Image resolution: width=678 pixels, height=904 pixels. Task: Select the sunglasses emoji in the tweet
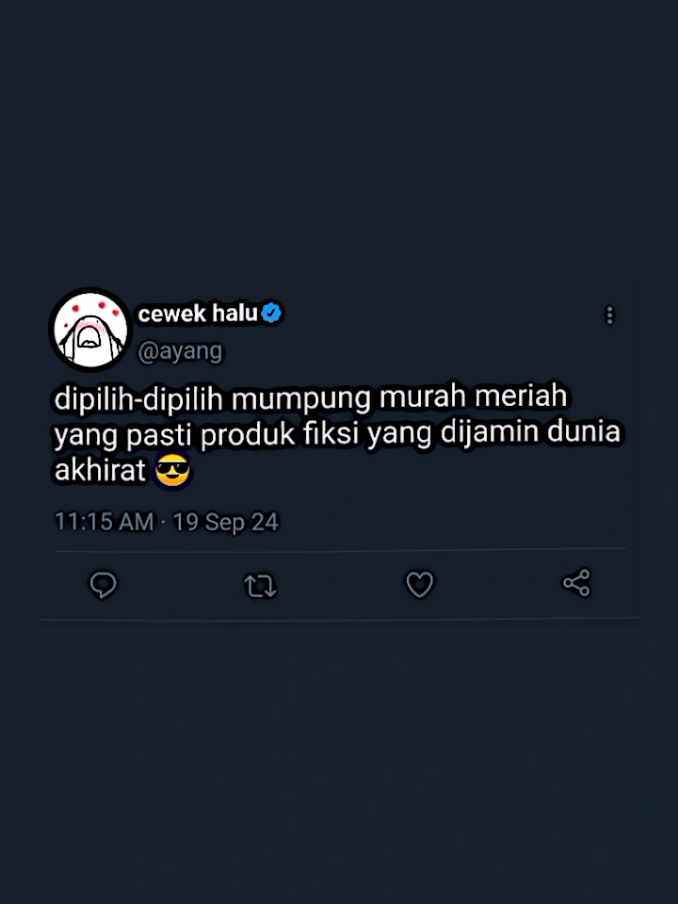[172, 470]
